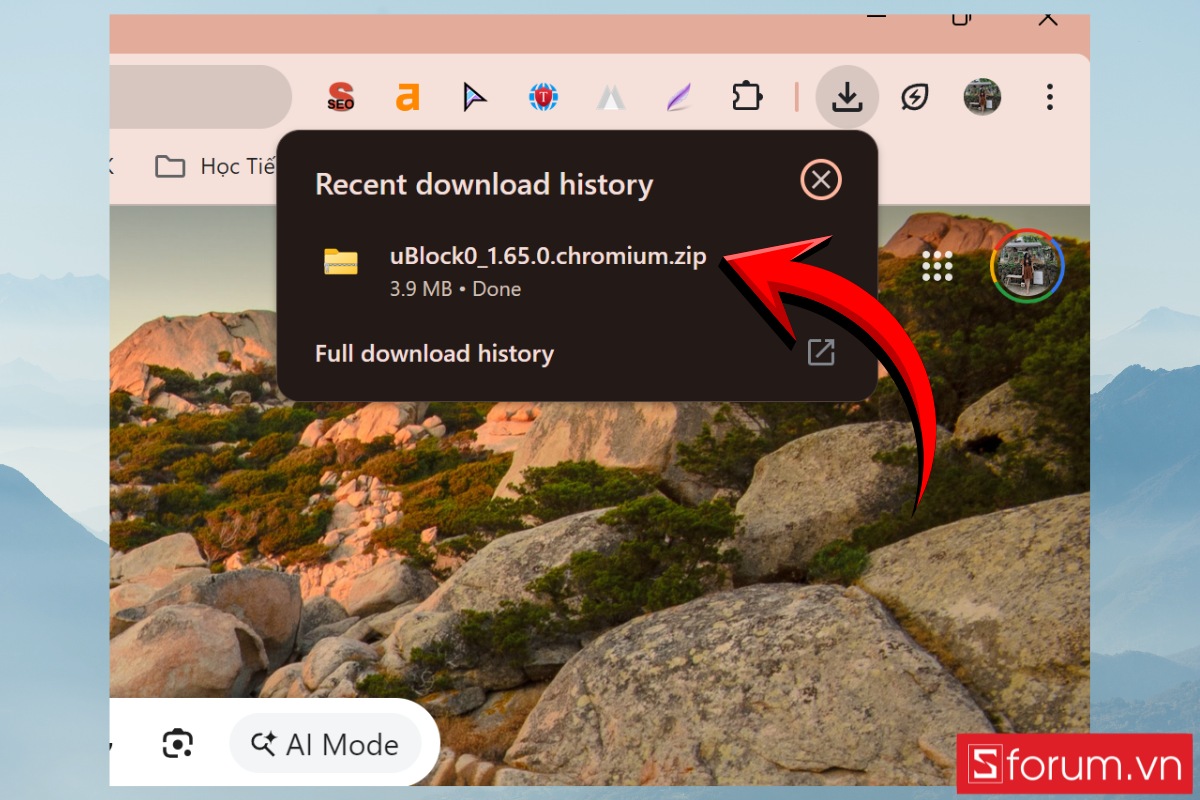This screenshot has width=1200, height=800.
Task: Open Google Lens camera icon in search bar
Action: pyautogui.click(x=178, y=744)
